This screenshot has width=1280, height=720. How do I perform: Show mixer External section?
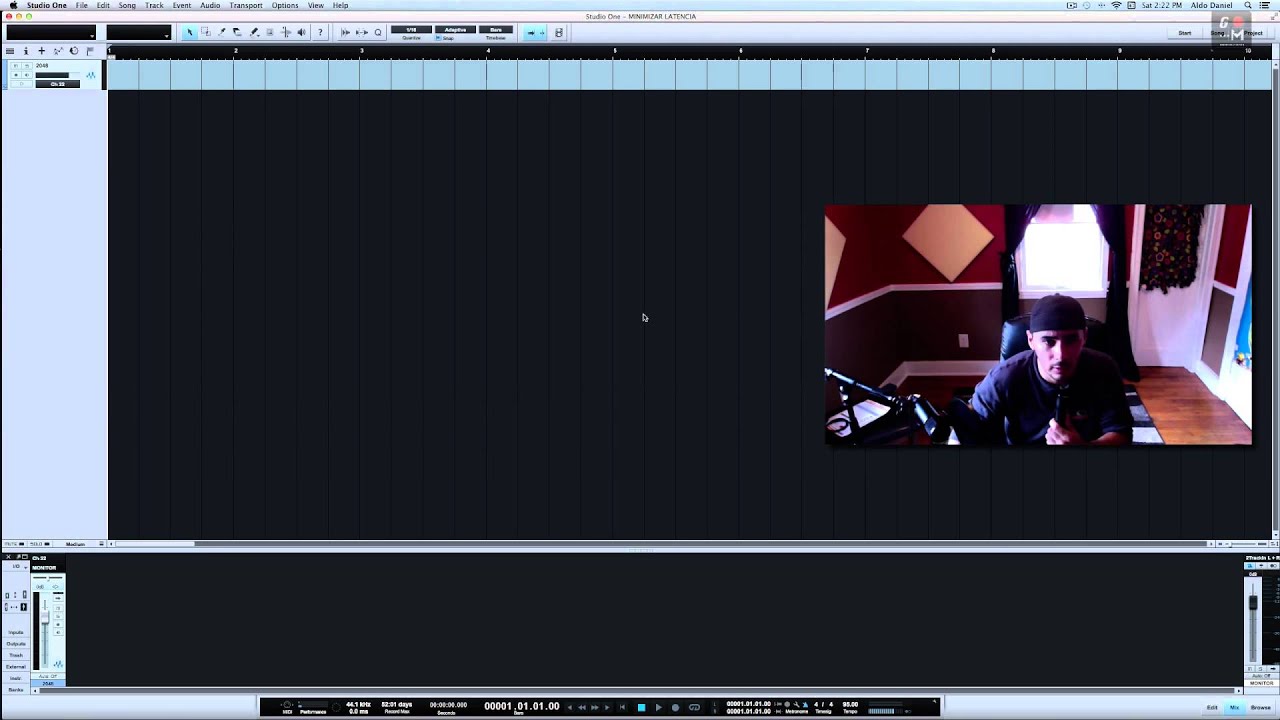(16, 667)
